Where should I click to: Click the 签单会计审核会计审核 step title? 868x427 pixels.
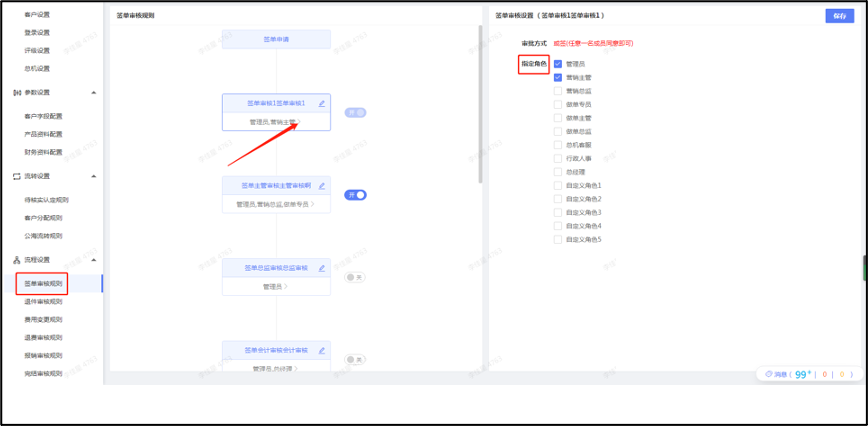[x=276, y=351]
